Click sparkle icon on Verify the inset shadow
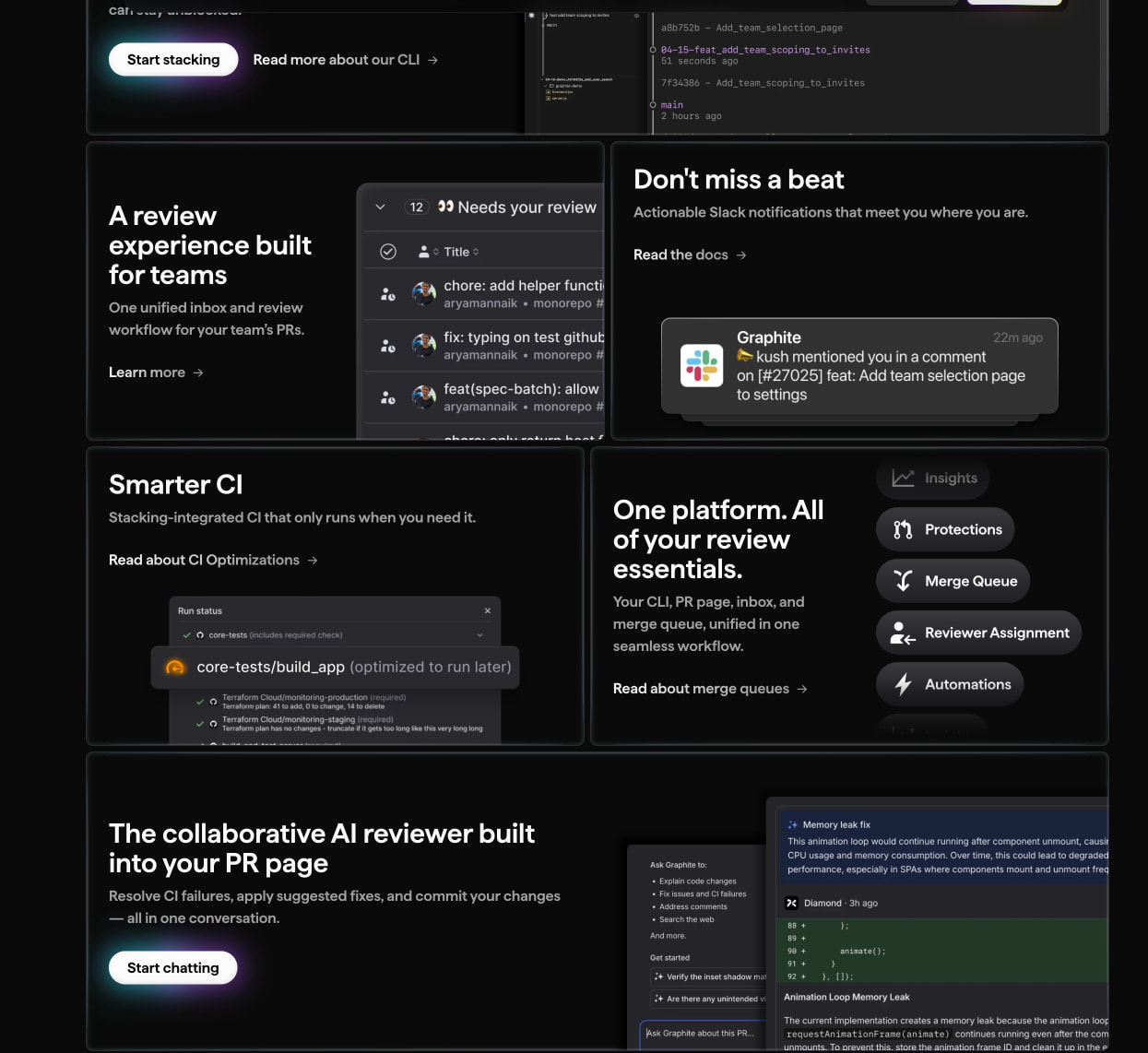This screenshot has width=1148, height=1053. 658,976
